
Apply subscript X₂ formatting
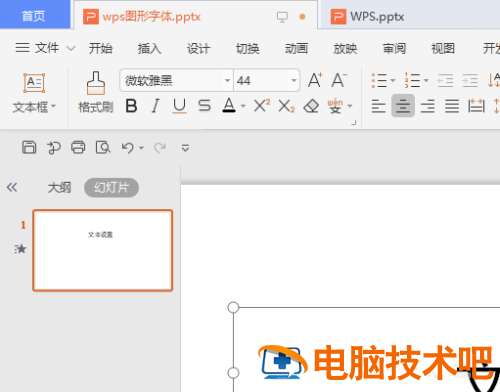pyautogui.click(x=287, y=106)
